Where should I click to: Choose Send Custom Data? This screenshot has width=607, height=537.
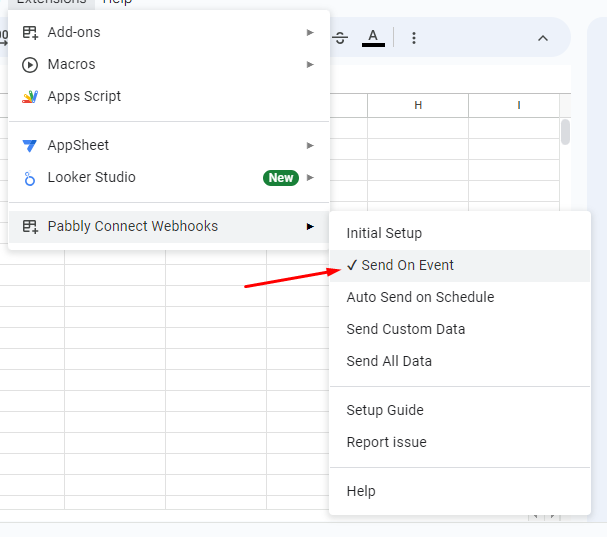coord(460,329)
